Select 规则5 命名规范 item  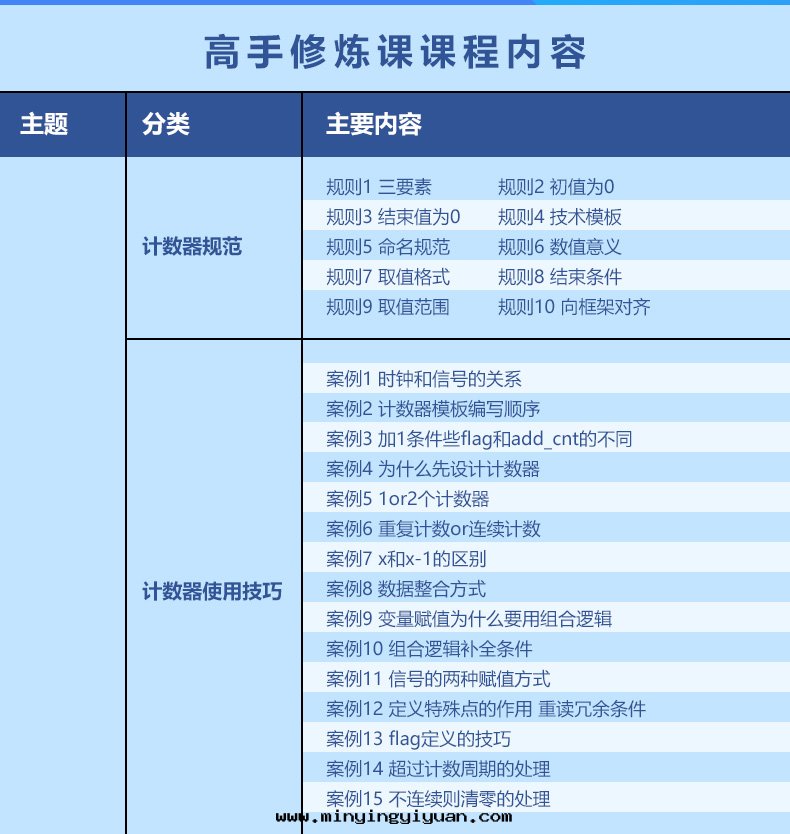pyautogui.click(x=388, y=247)
